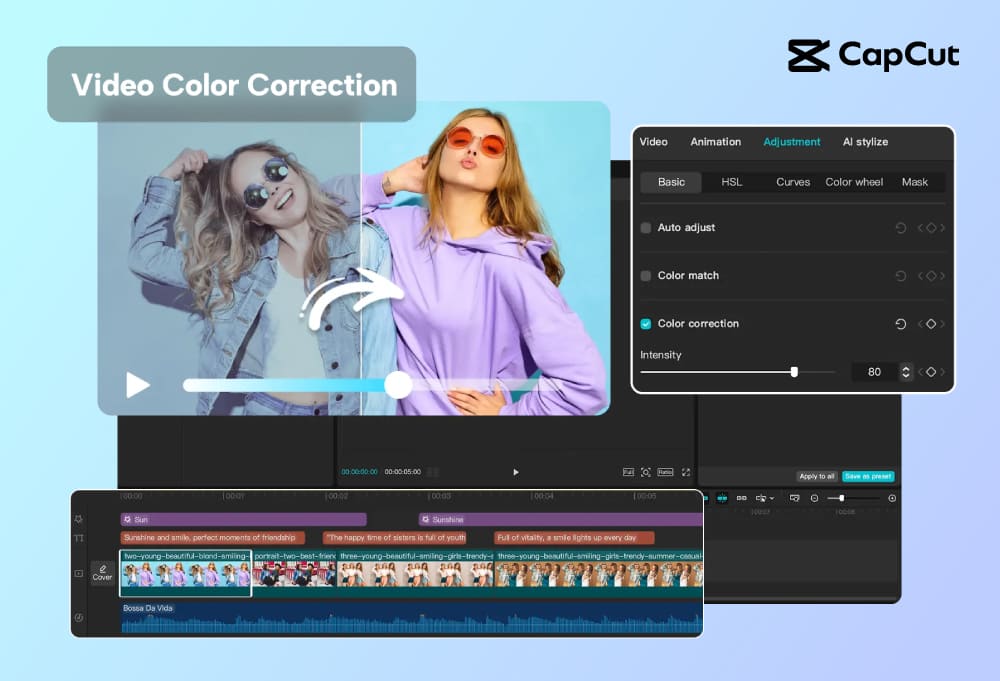Click the timeline zoom-in plus icon
Screen dimensions: 1000x681
click(892, 498)
